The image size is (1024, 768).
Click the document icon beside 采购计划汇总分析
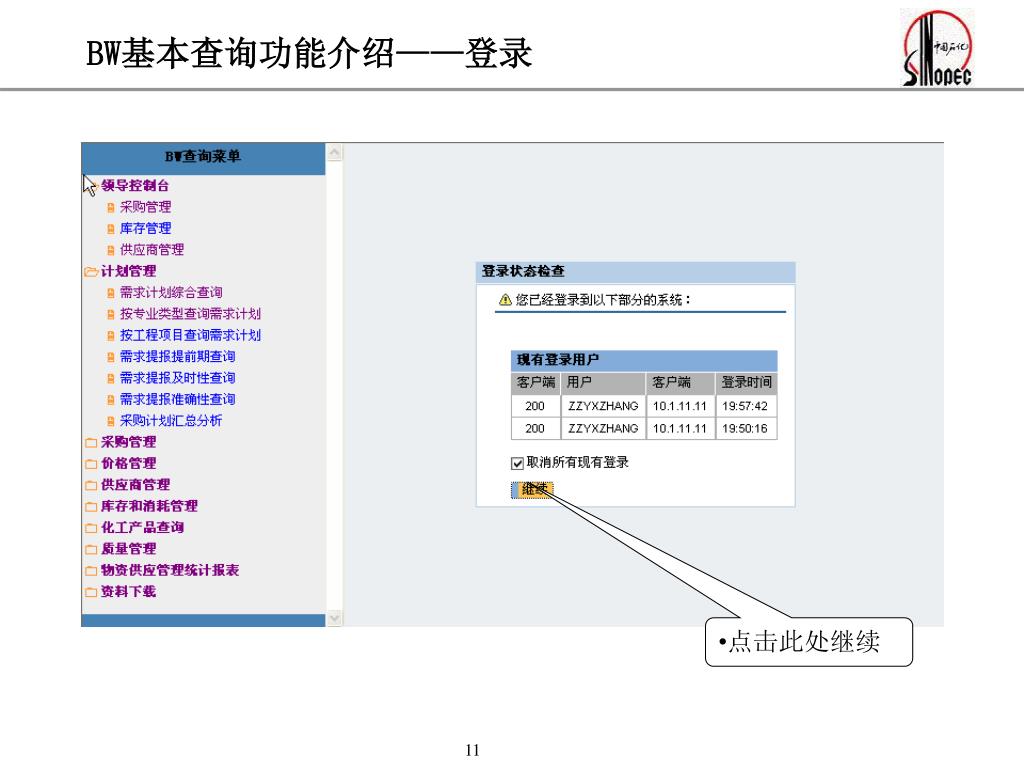(111, 421)
